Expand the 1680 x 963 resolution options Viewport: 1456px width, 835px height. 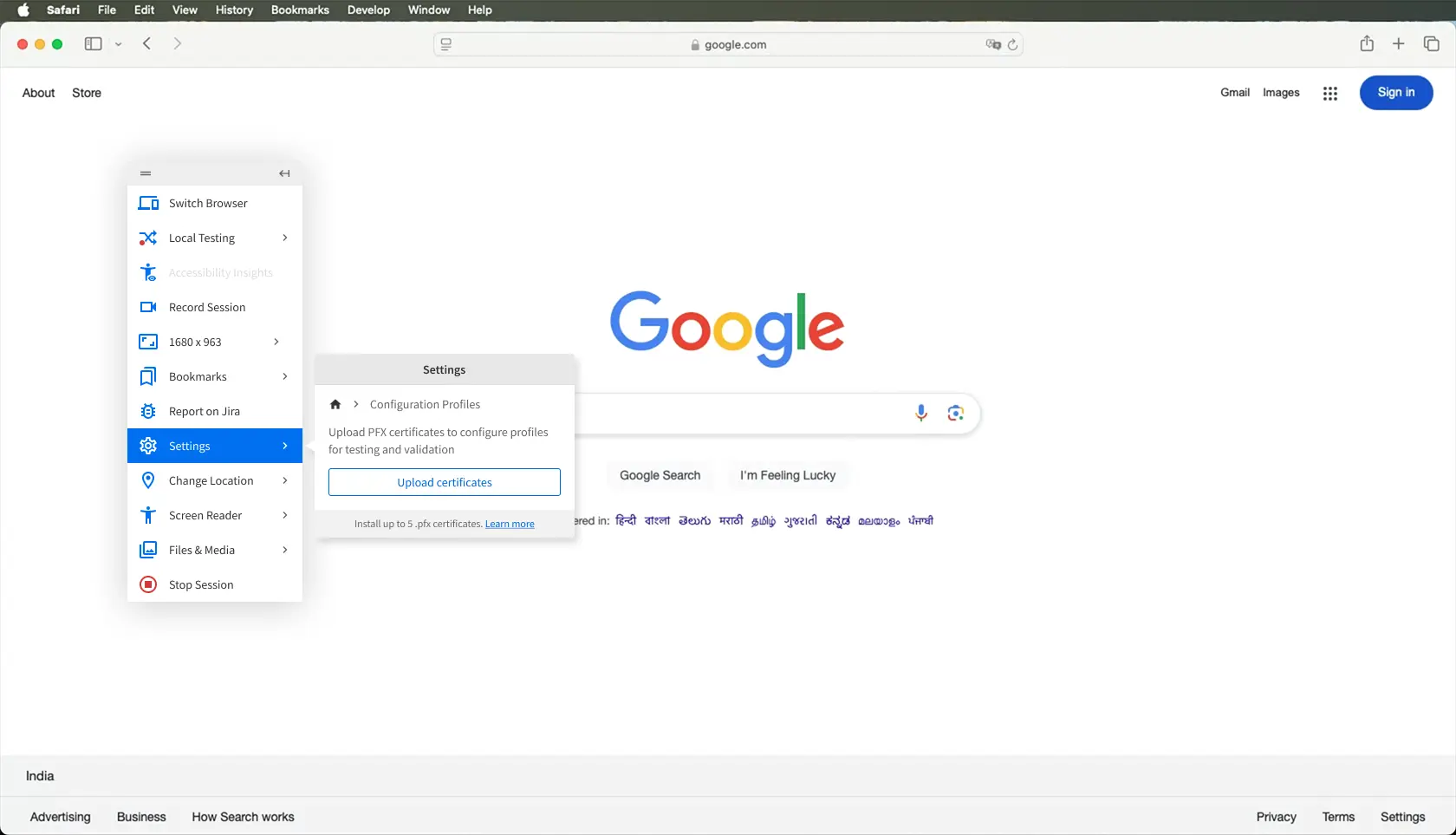pos(276,342)
